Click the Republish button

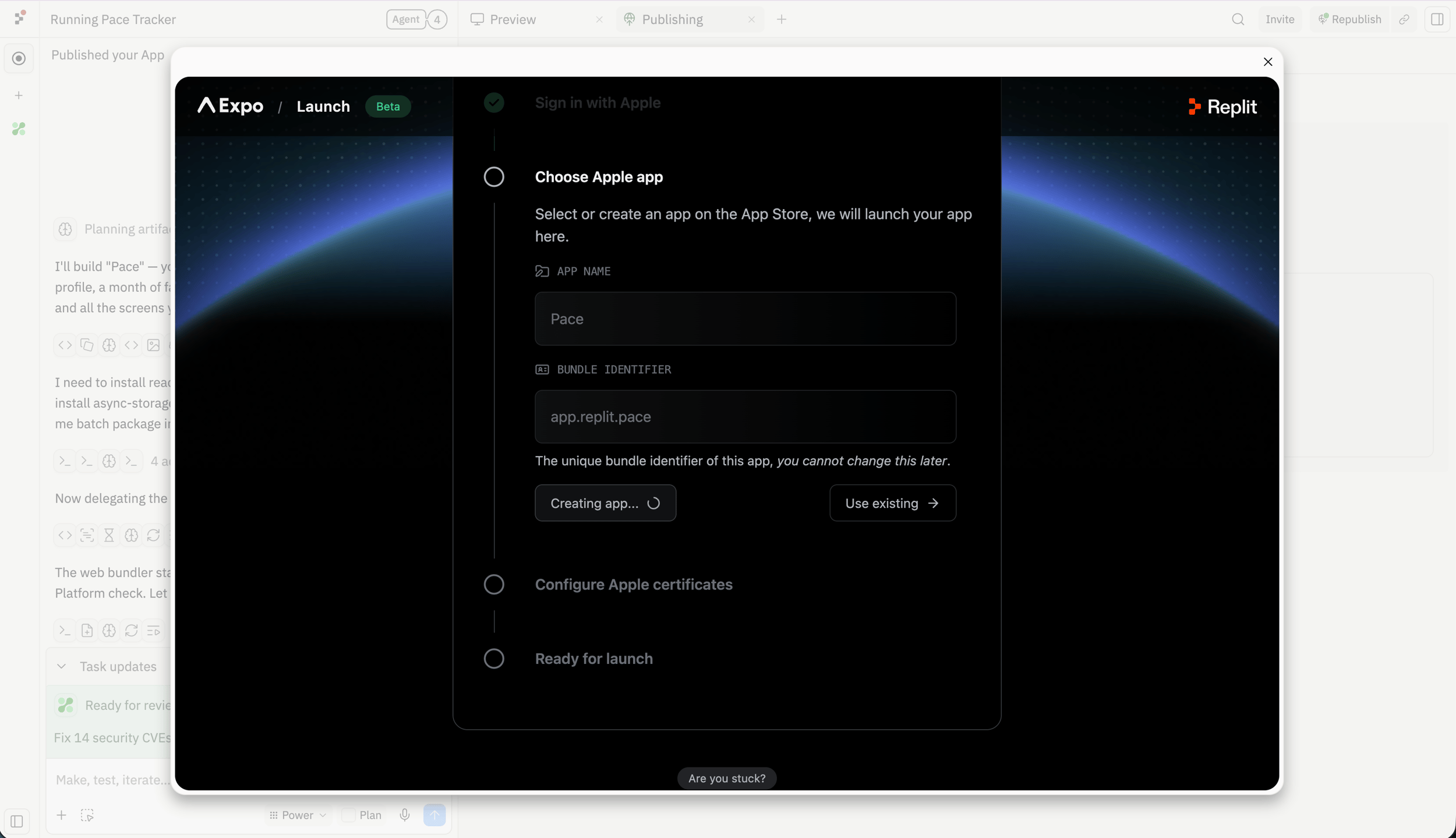1349,19
